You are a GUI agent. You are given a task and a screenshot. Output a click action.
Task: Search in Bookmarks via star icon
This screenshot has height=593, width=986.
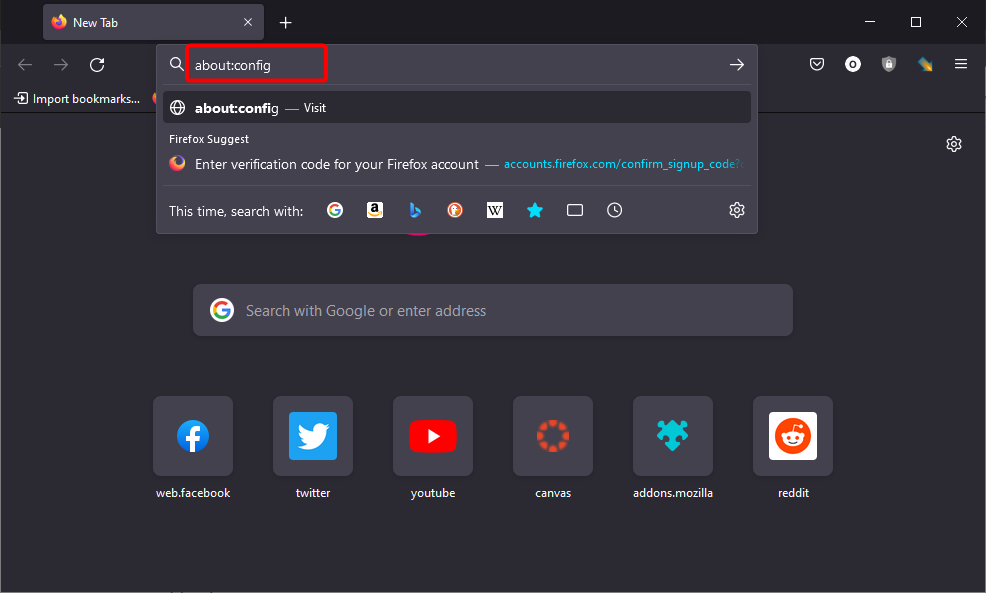[535, 210]
